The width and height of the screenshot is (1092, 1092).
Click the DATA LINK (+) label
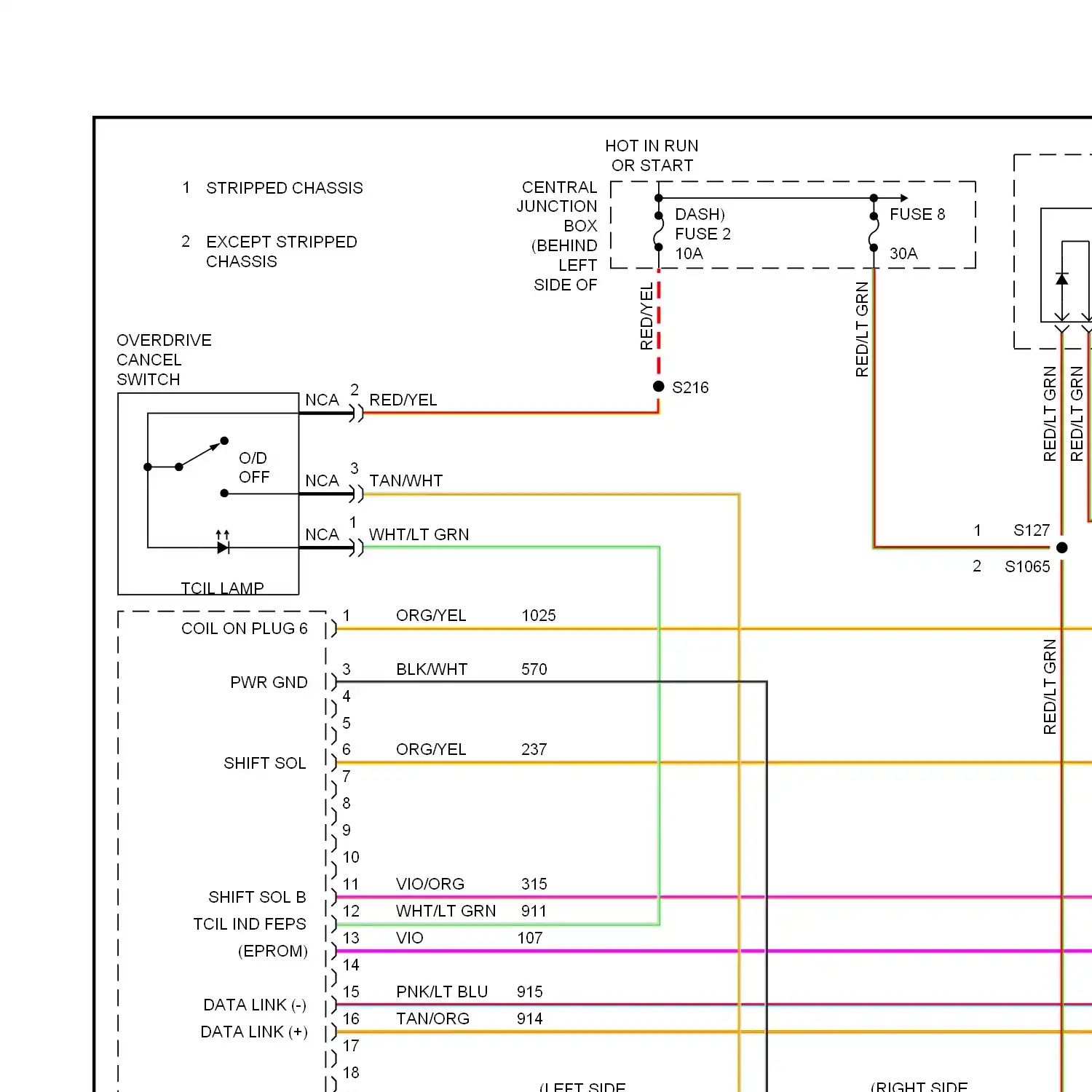pos(254,1032)
